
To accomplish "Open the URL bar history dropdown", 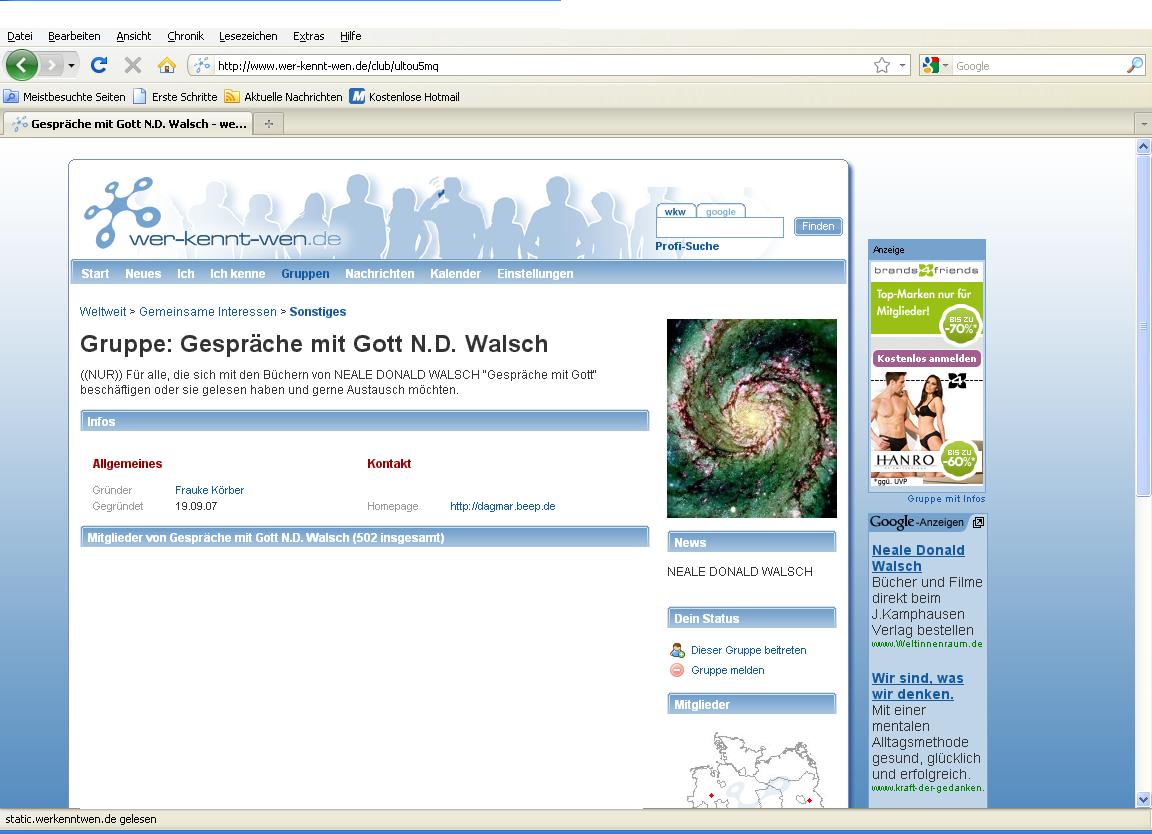I will [903, 66].
